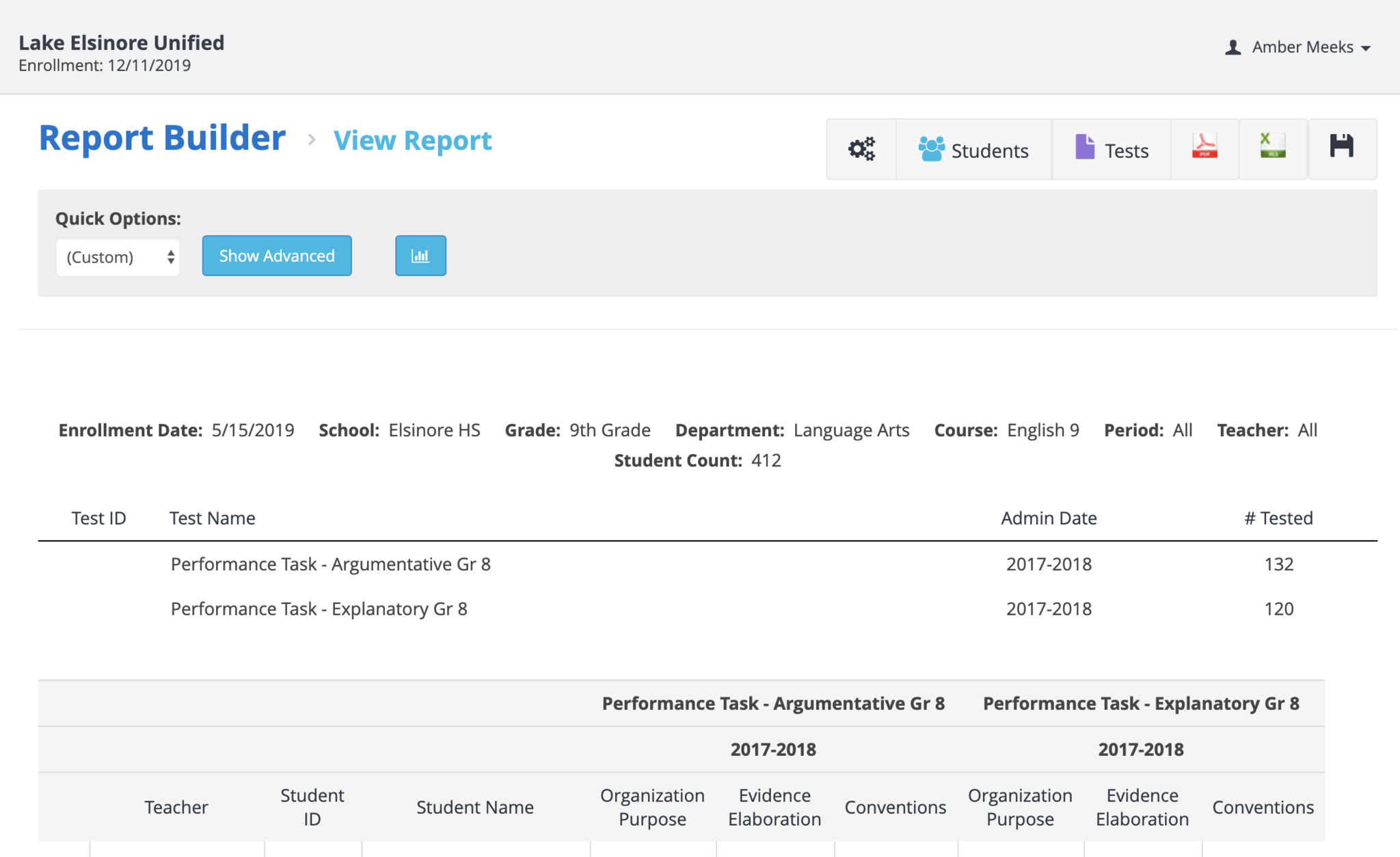Click Student Name column header

(x=475, y=807)
